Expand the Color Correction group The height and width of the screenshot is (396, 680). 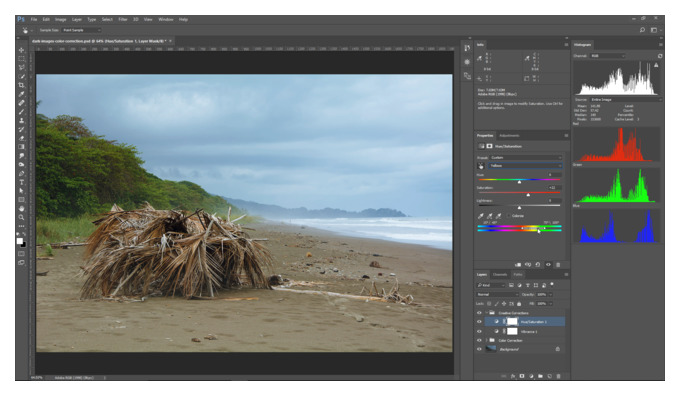[x=487, y=340]
